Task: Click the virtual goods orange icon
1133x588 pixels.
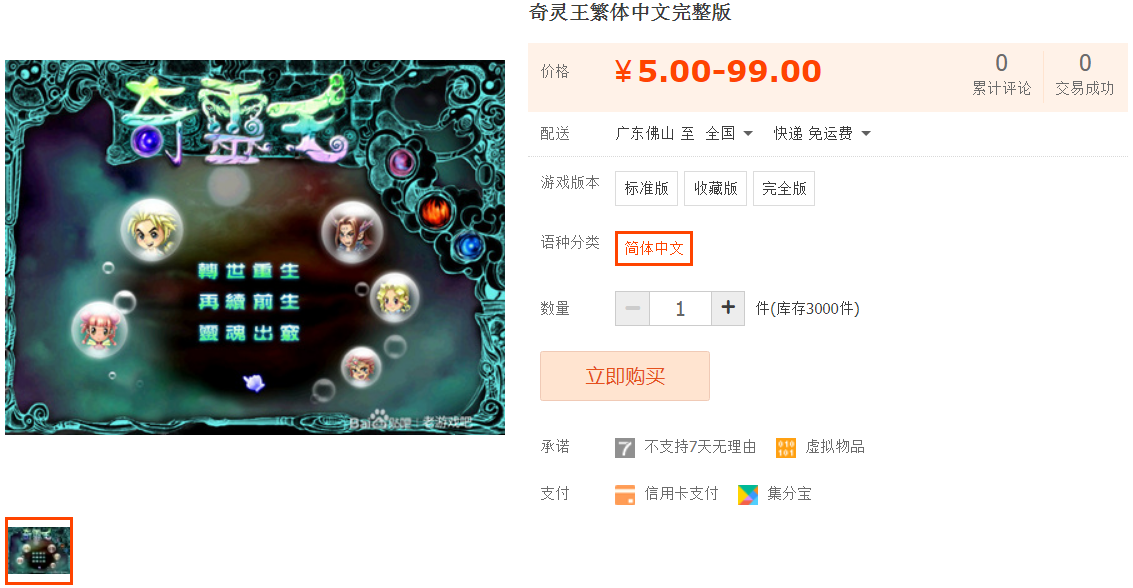Action: 785,448
